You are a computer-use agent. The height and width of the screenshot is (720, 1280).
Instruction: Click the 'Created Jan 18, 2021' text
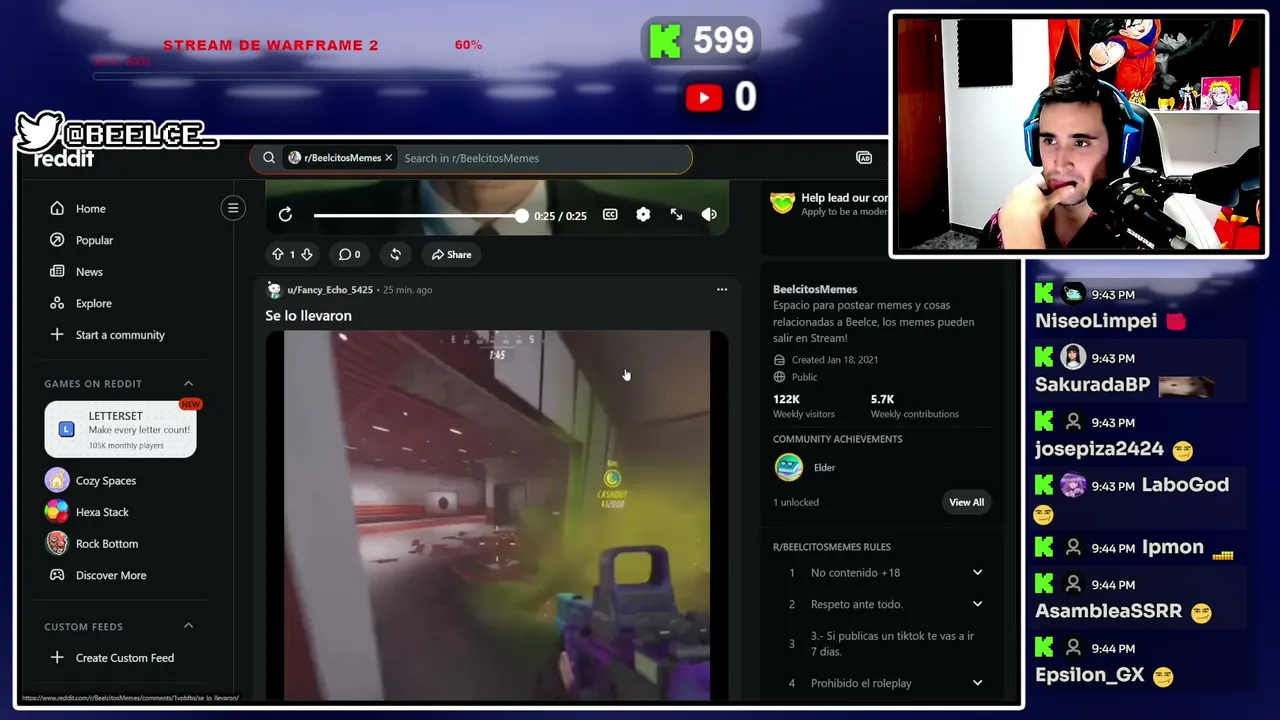[834, 360]
